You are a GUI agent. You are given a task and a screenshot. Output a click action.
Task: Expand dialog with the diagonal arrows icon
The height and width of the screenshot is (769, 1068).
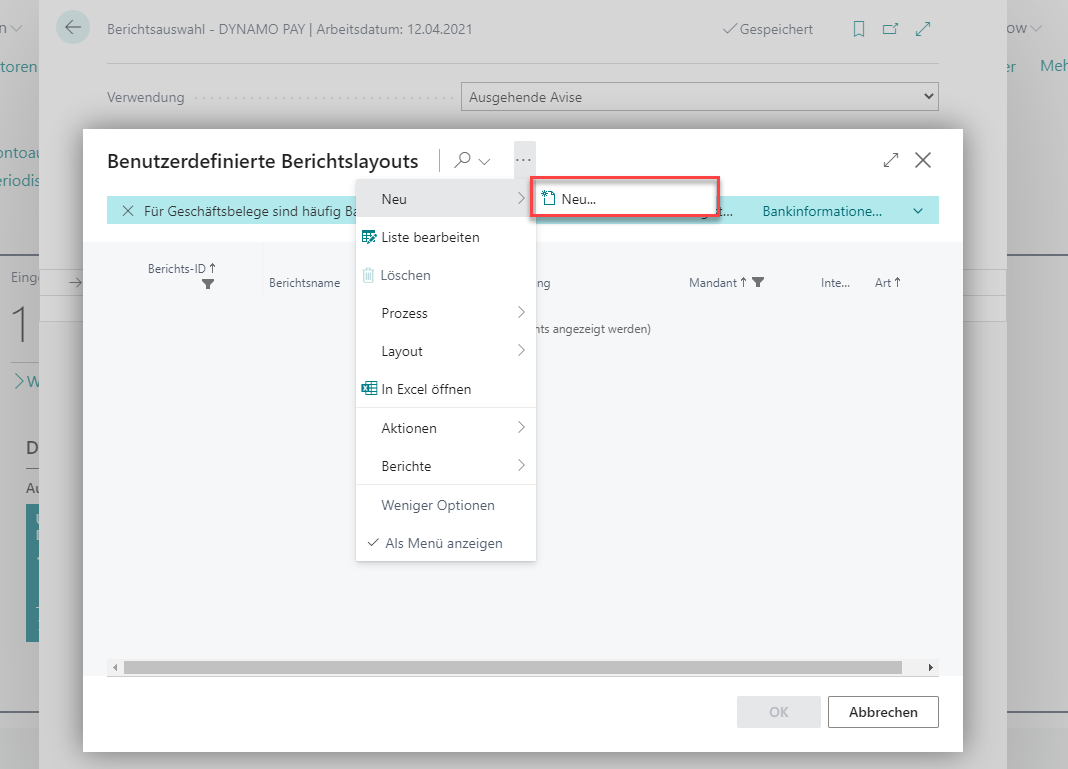pyautogui.click(x=890, y=160)
